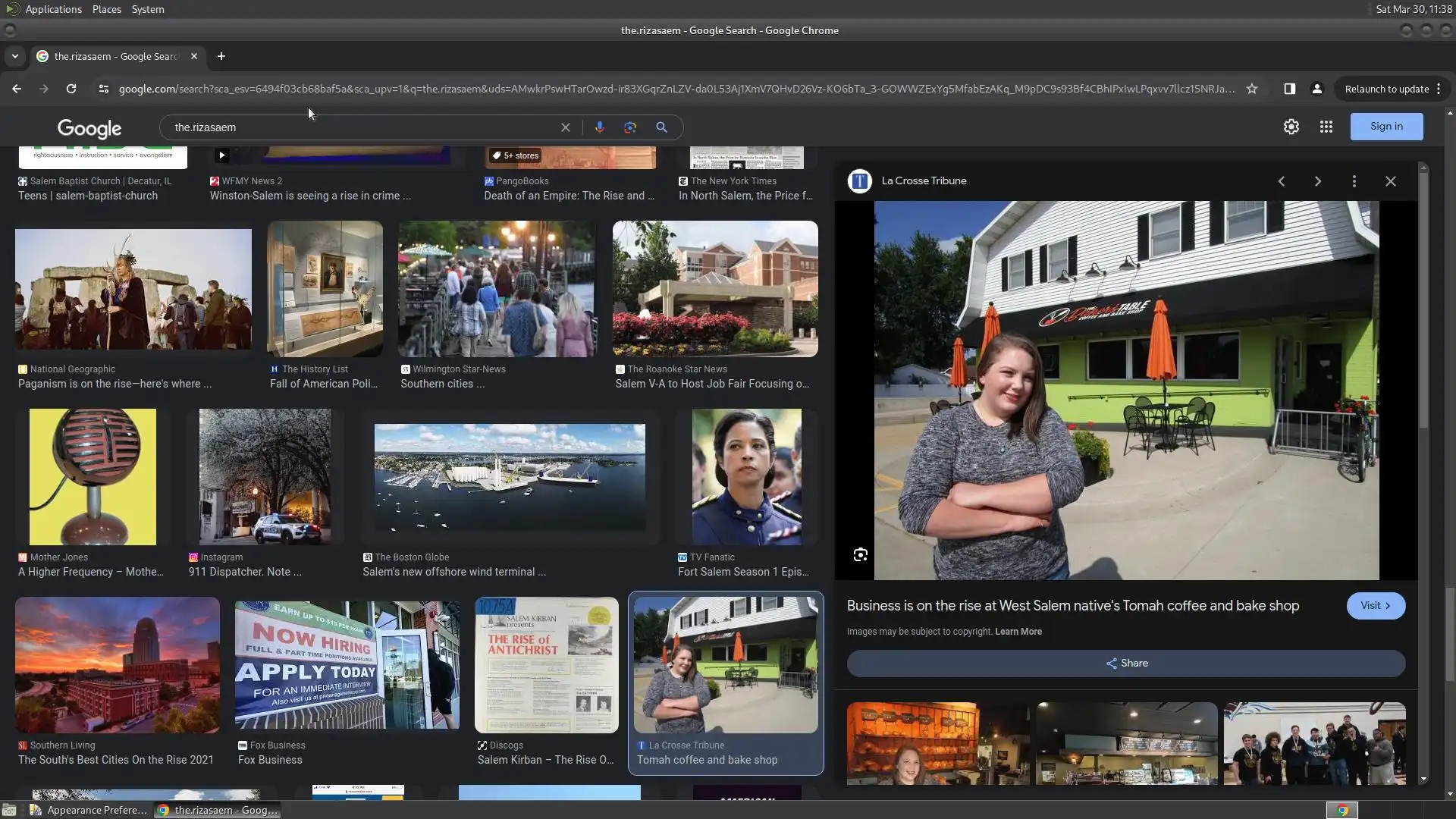Open the tab search dropdown arrow
Viewport: 1456px width, 819px height.
tap(14, 56)
